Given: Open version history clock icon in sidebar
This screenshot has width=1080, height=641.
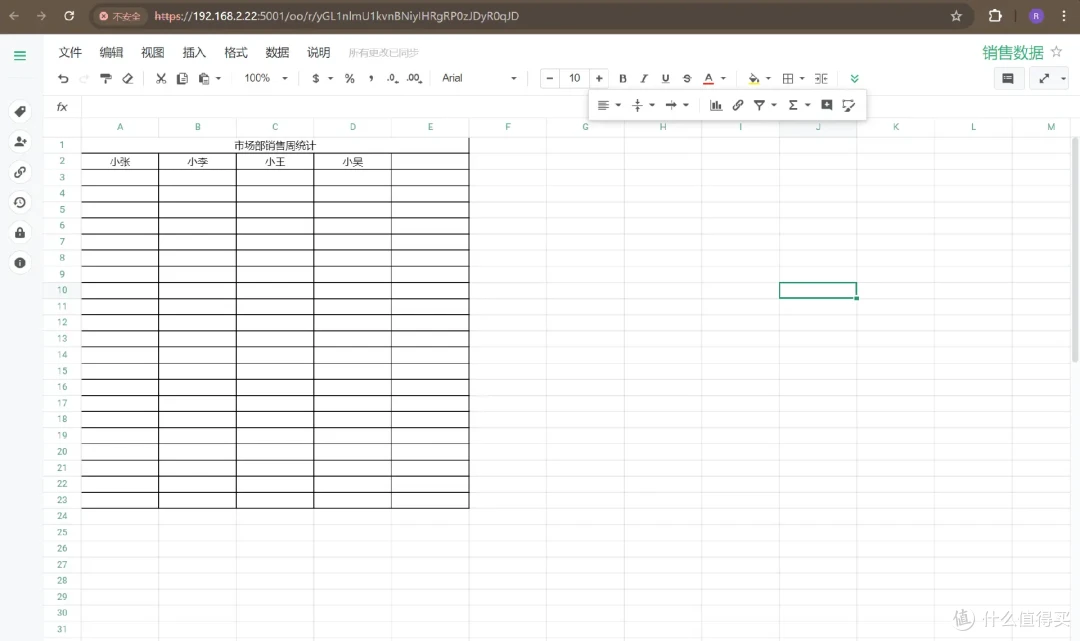Looking at the screenshot, I should coord(20,202).
